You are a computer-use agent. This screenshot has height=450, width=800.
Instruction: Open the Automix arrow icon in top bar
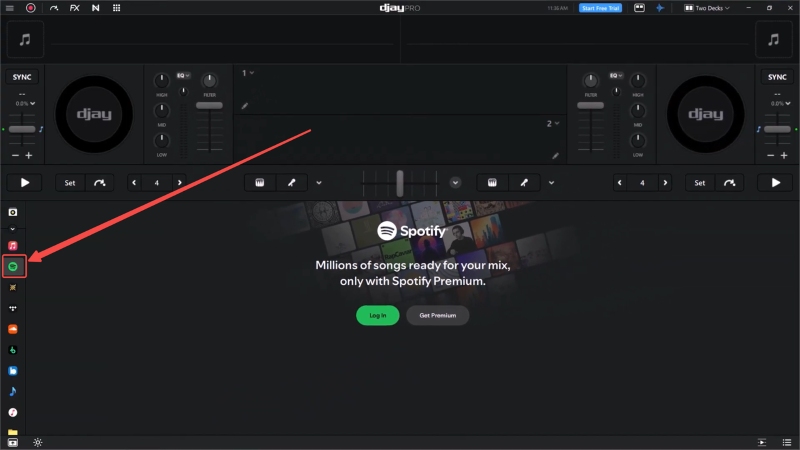(x=54, y=8)
